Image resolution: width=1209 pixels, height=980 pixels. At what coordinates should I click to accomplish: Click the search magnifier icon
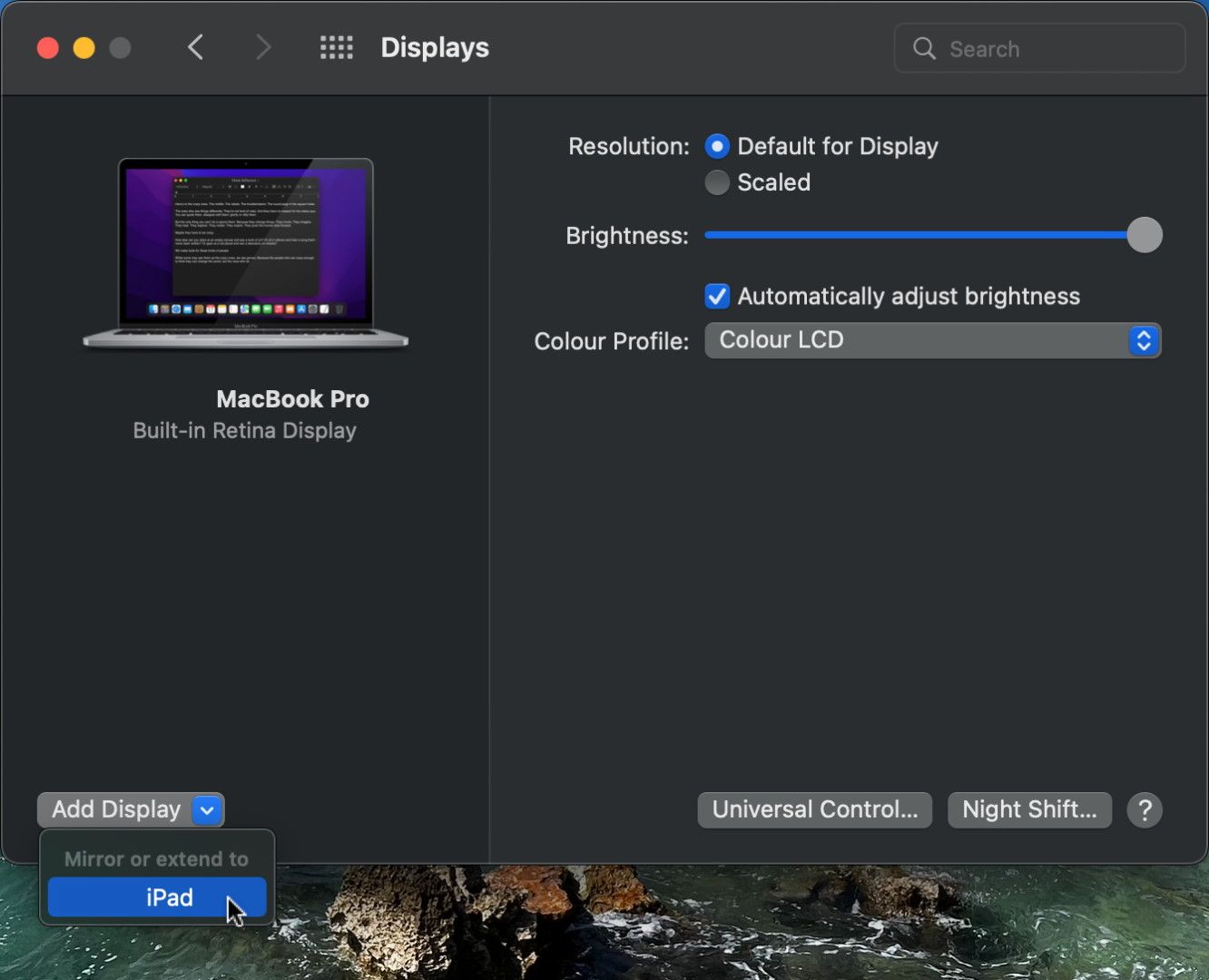click(924, 48)
